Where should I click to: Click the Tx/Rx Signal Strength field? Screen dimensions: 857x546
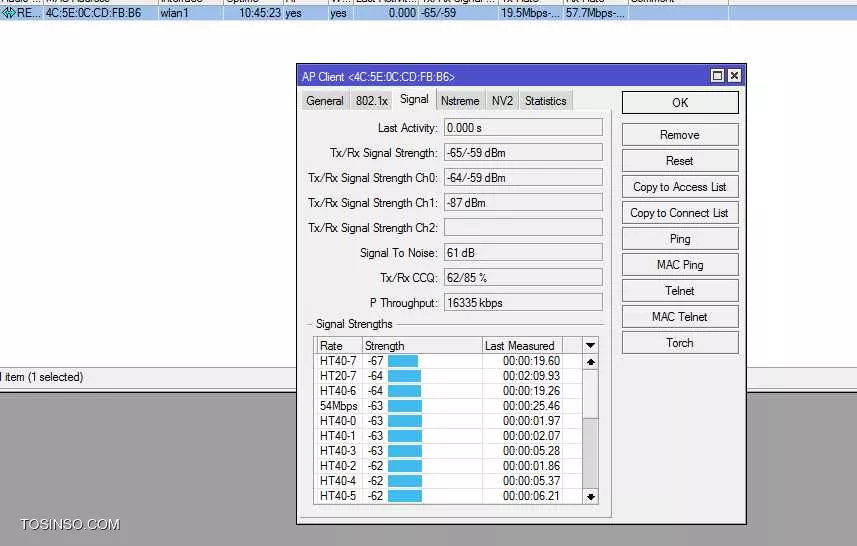pos(523,152)
